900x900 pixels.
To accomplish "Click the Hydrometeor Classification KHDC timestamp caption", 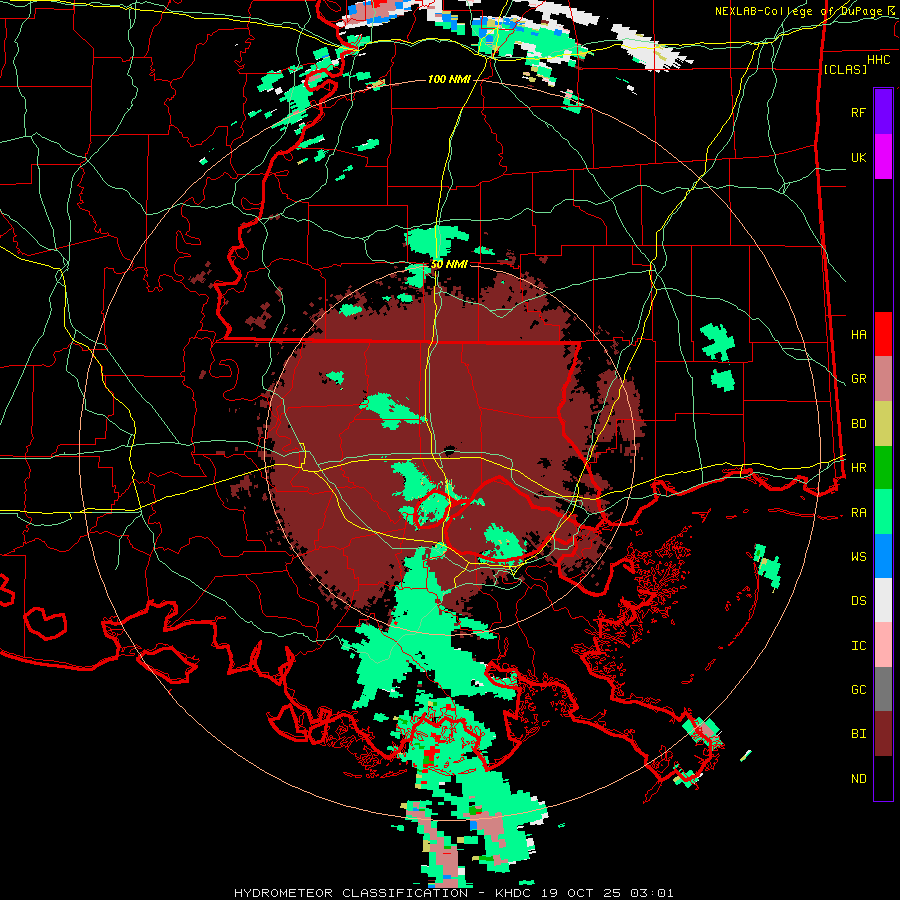I will click(x=453, y=893).
